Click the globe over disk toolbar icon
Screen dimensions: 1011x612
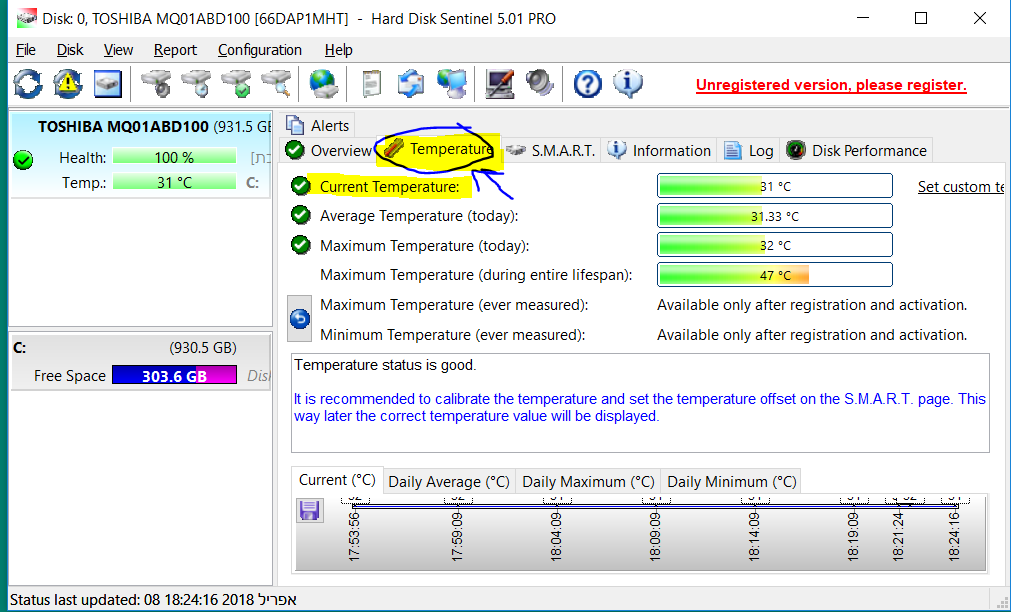click(322, 84)
